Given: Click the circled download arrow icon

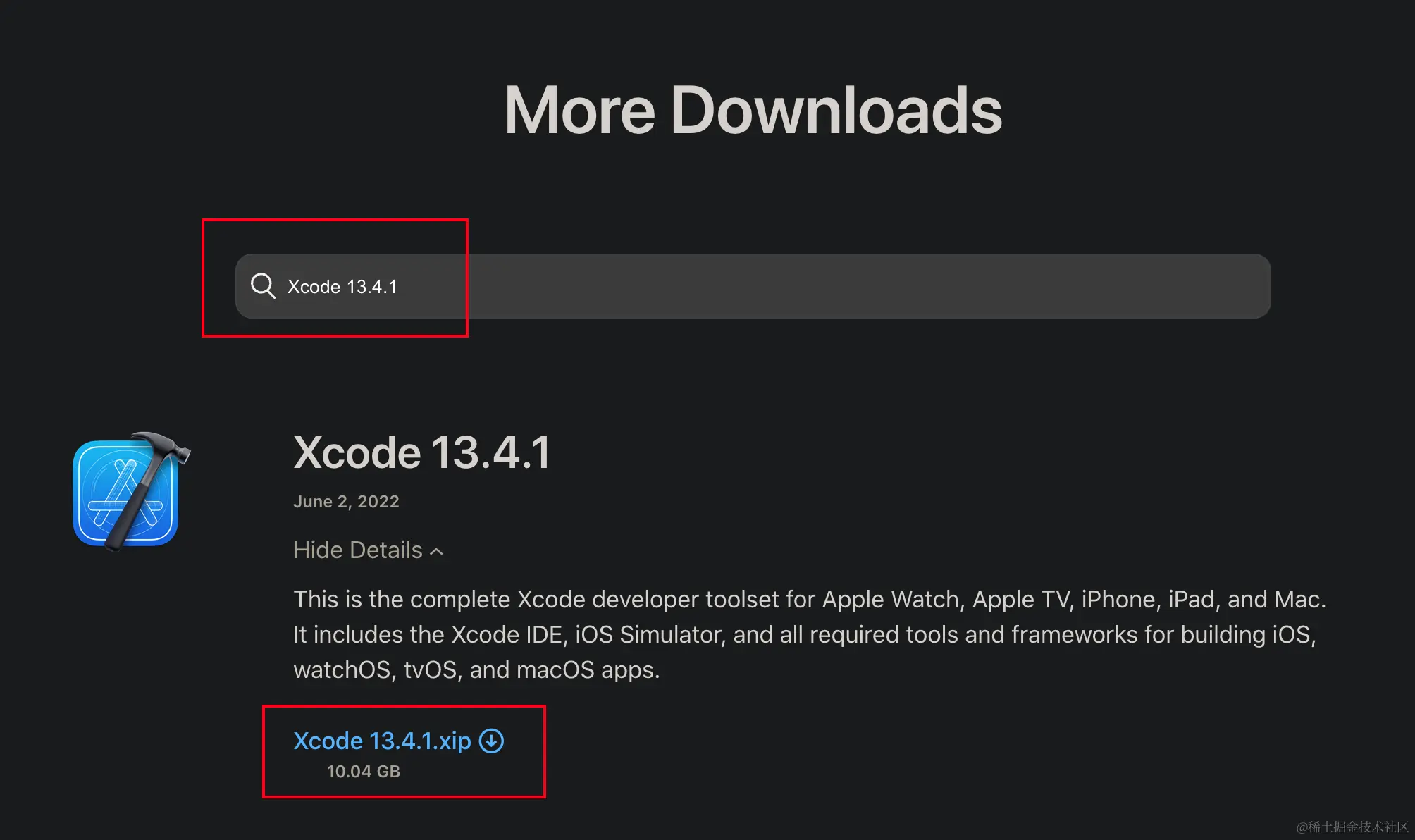Looking at the screenshot, I should [491, 741].
